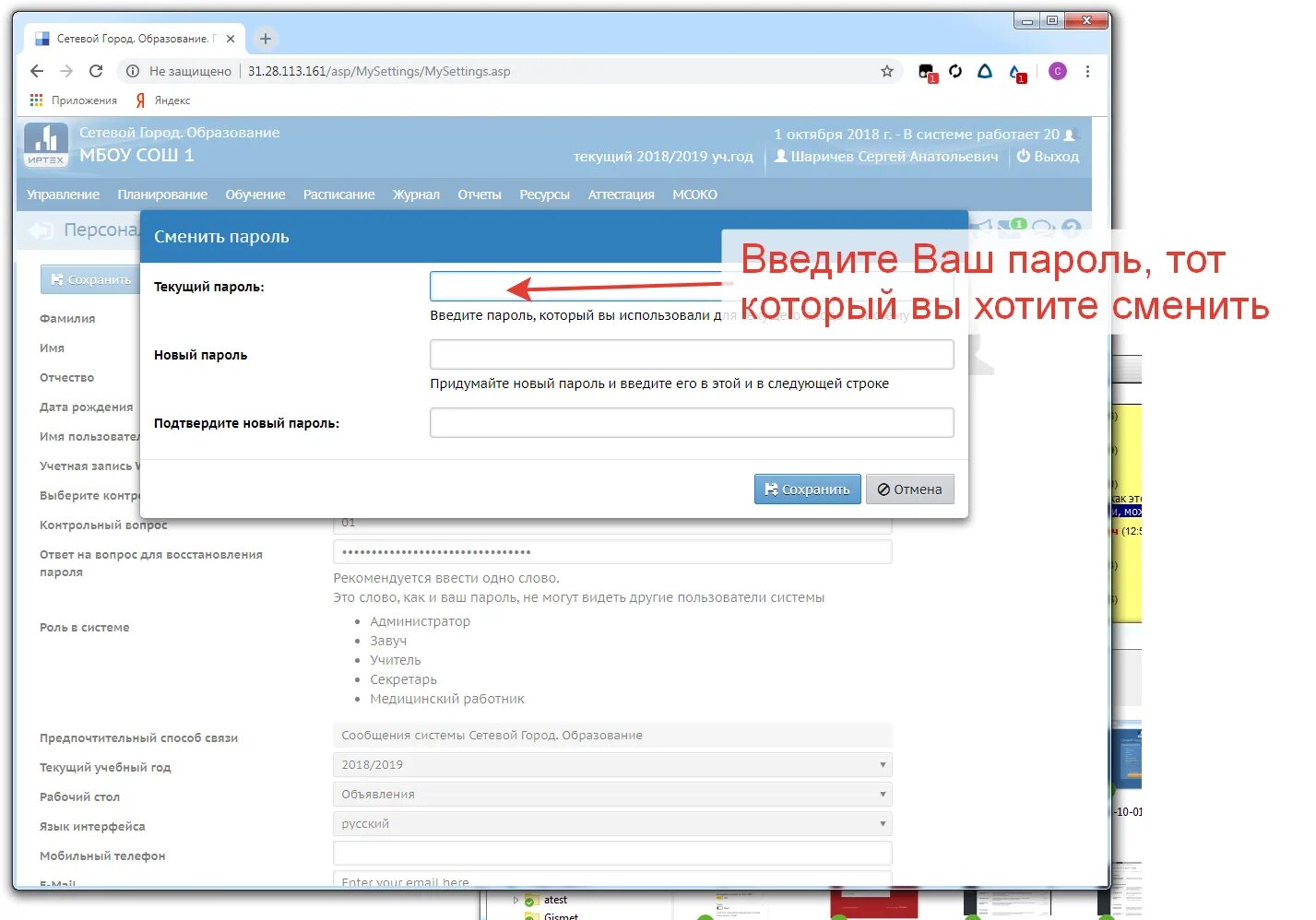Open the Журнал menu
The height and width of the screenshot is (920, 1316).
pos(416,195)
